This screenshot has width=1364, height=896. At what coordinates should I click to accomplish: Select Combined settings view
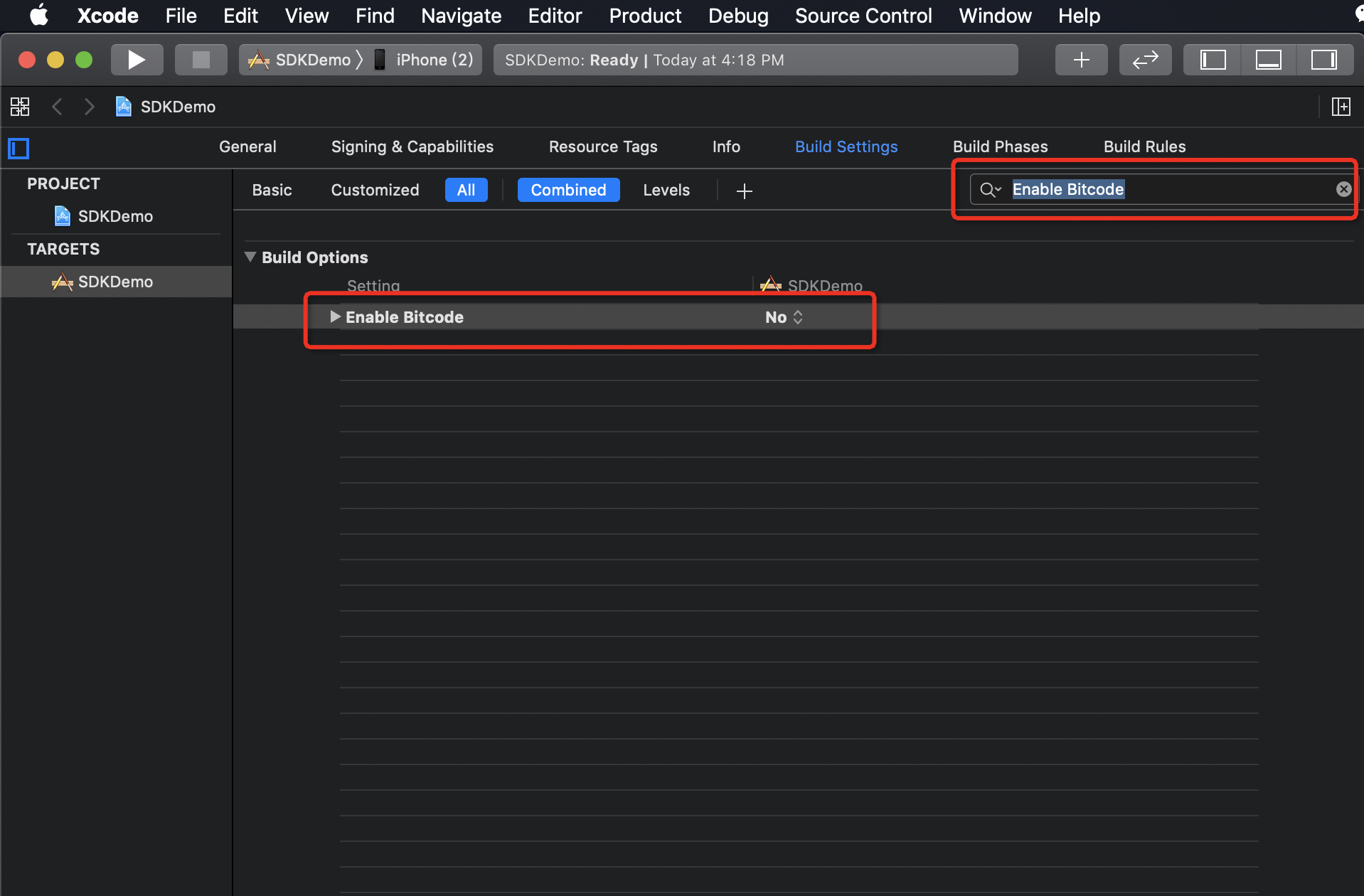[568, 190]
